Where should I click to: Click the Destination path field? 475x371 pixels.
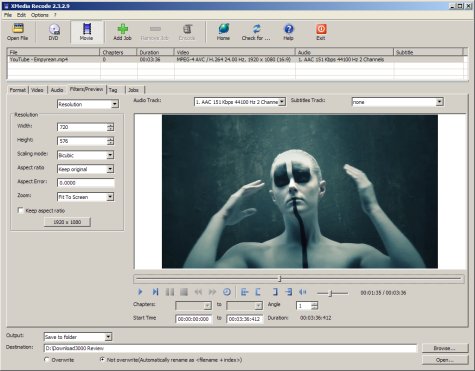coord(230,348)
